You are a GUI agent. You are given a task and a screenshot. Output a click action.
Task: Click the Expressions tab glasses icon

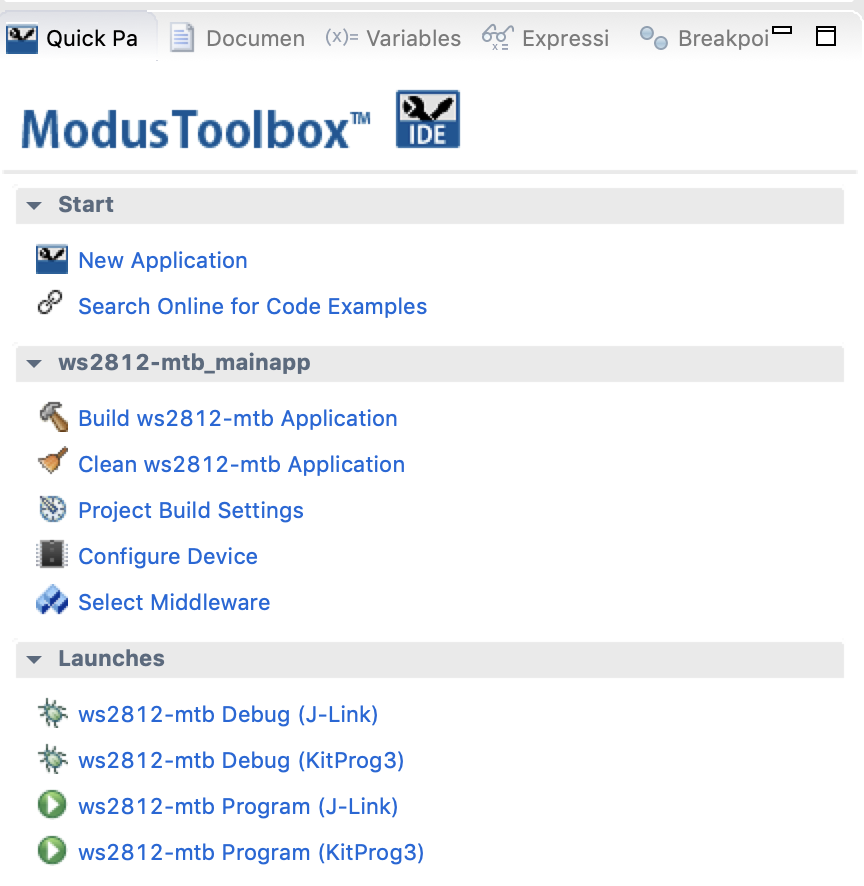tap(498, 38)
